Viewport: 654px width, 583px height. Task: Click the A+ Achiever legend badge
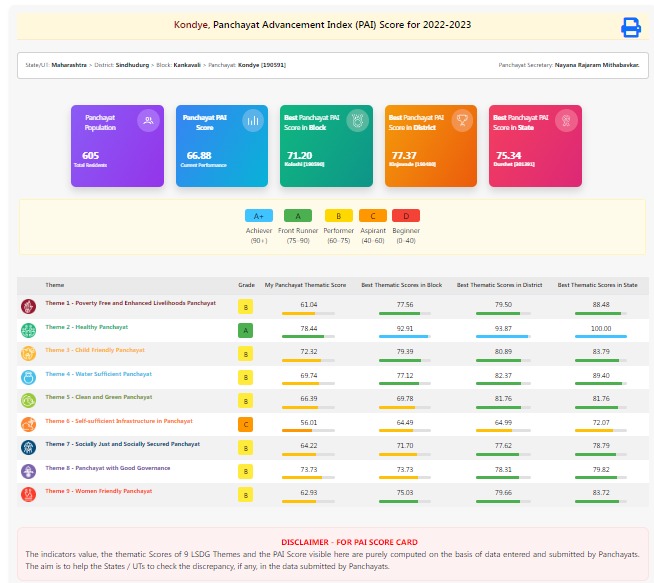[x=258, y=215]
